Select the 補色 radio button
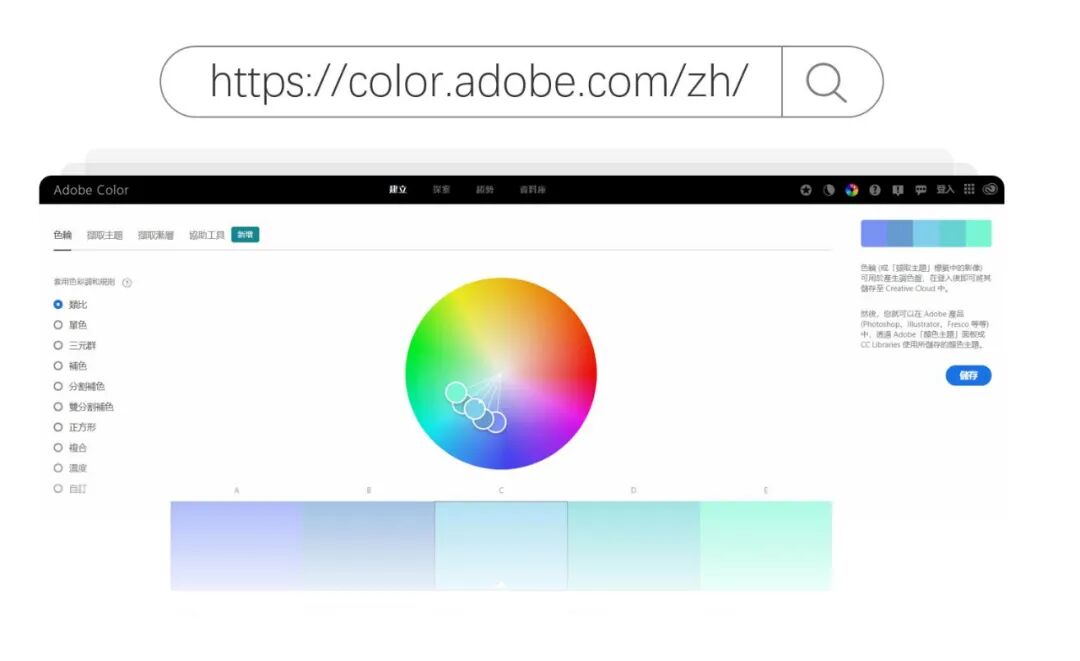Viewport: 1080px width, 661px height. pos(58,366)
